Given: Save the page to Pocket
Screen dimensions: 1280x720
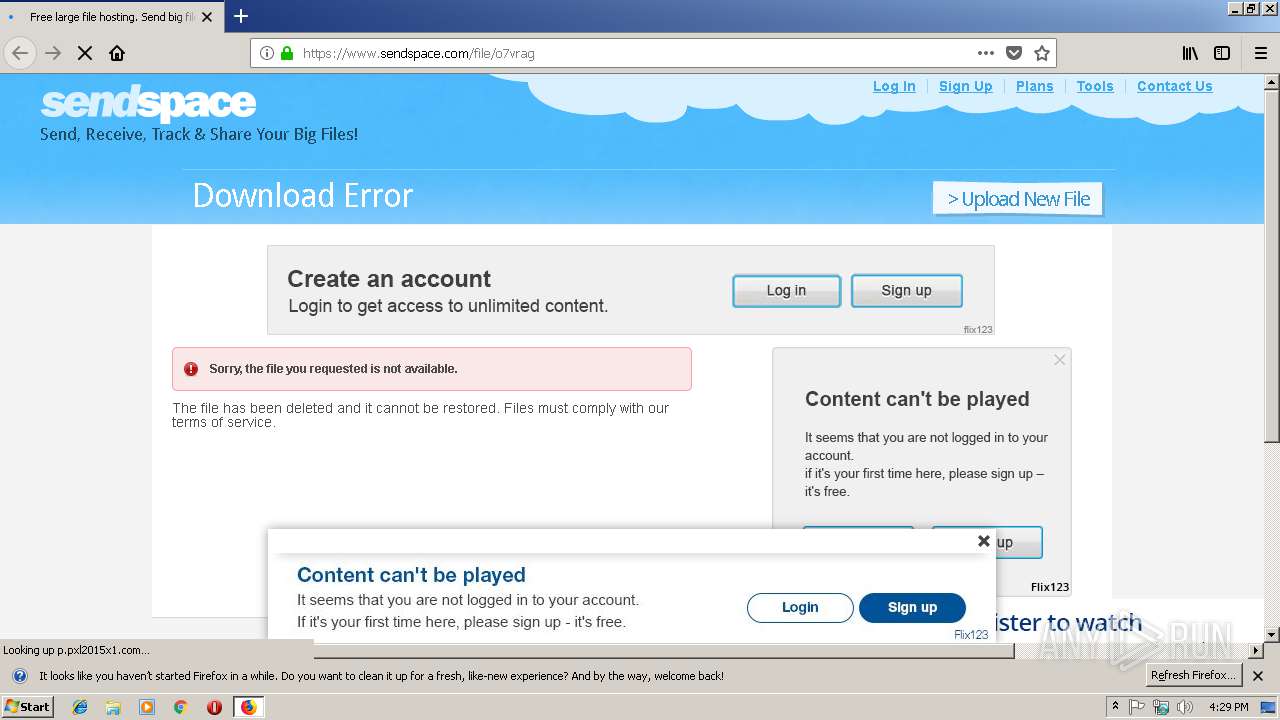Looking at the screenshot, I should [1014, 53].
